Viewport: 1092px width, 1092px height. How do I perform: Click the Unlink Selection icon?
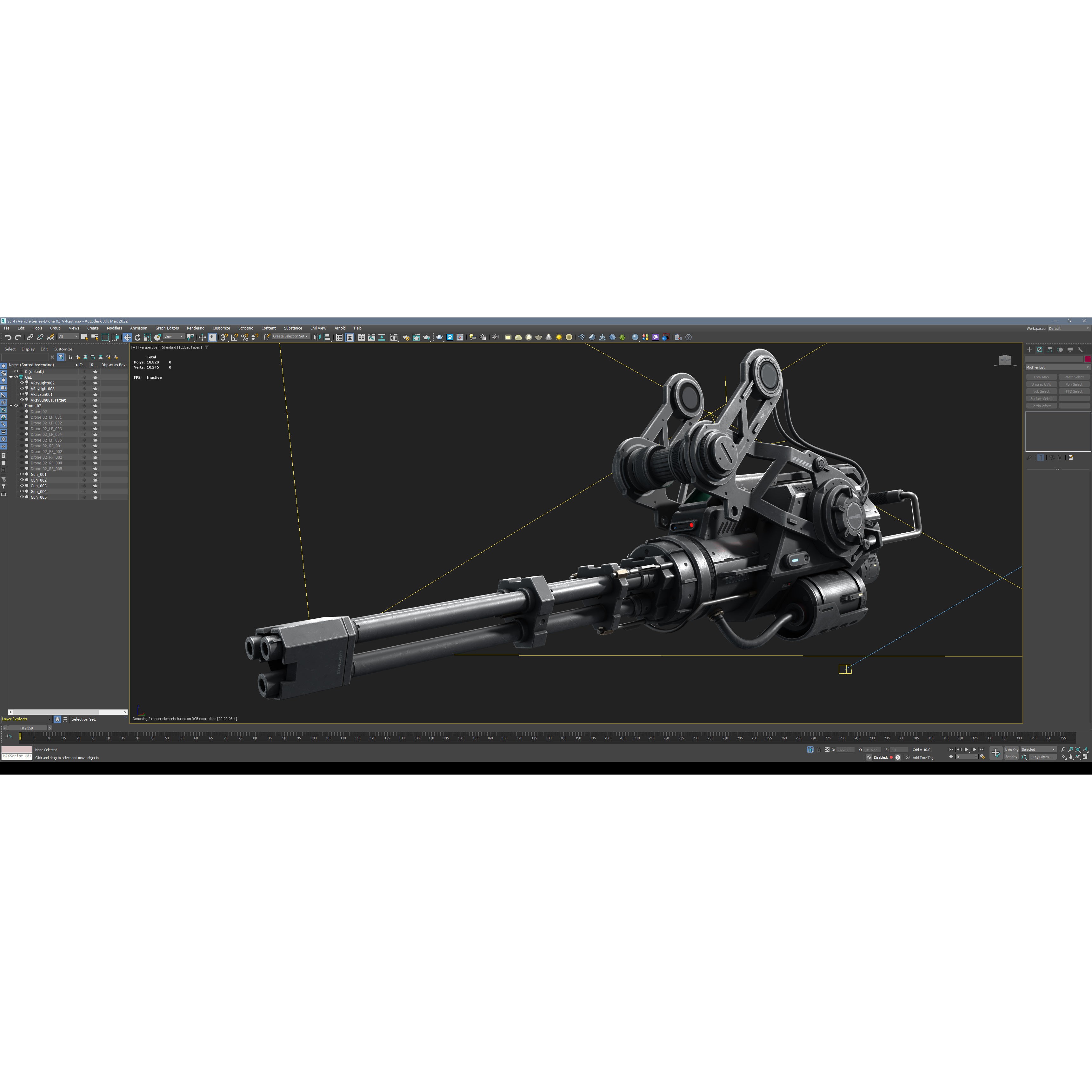point(40,337)
